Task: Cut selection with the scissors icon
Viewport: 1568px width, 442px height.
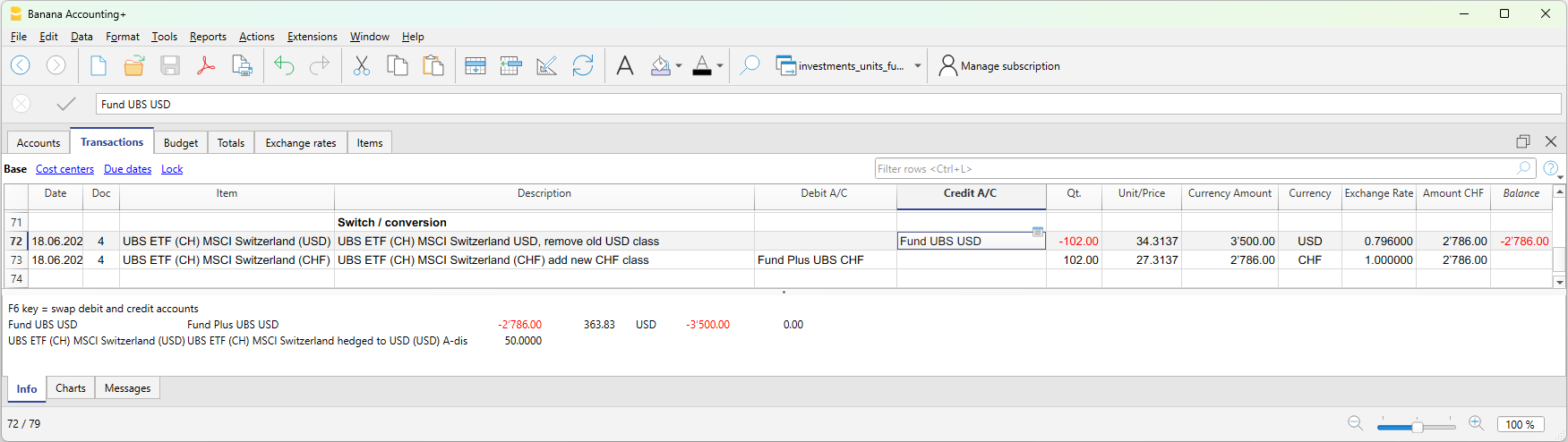Action: click(362, 65)
